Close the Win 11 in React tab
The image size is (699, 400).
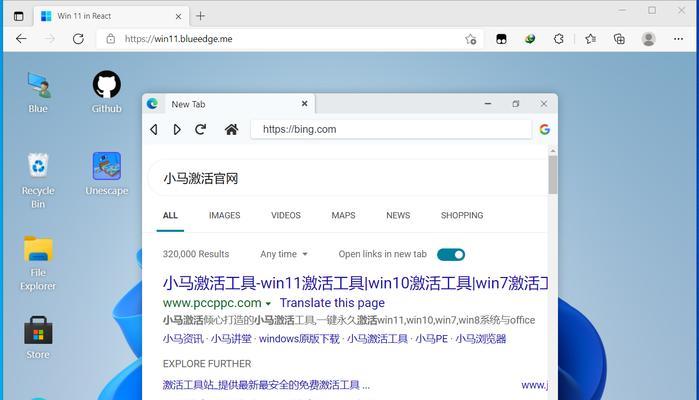click(x=178, y=16)
